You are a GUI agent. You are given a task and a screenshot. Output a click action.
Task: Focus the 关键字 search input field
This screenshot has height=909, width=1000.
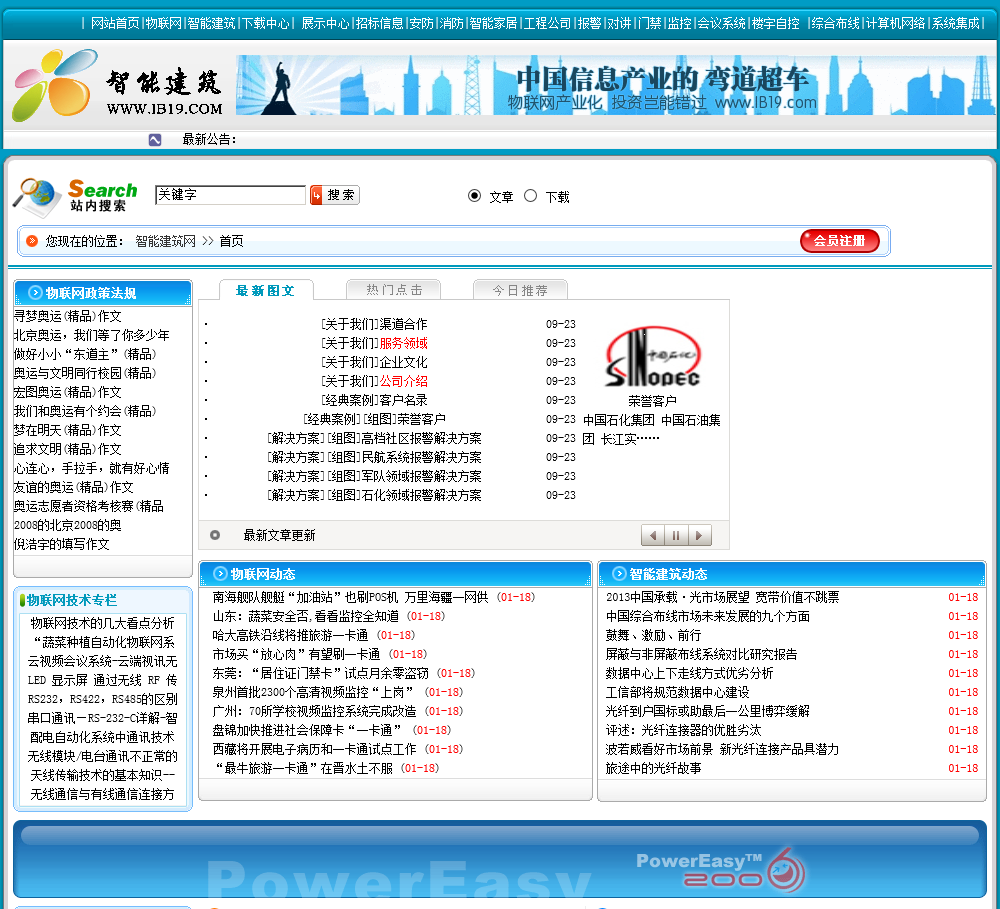tap(230, 195)
